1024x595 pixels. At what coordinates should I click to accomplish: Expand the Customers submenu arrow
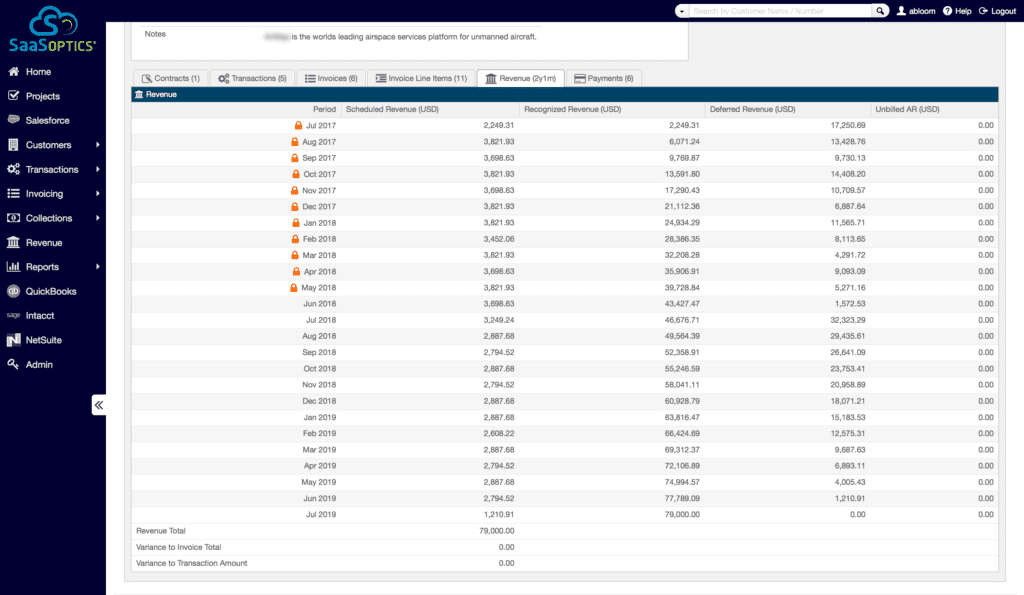(x=97, y=144)
